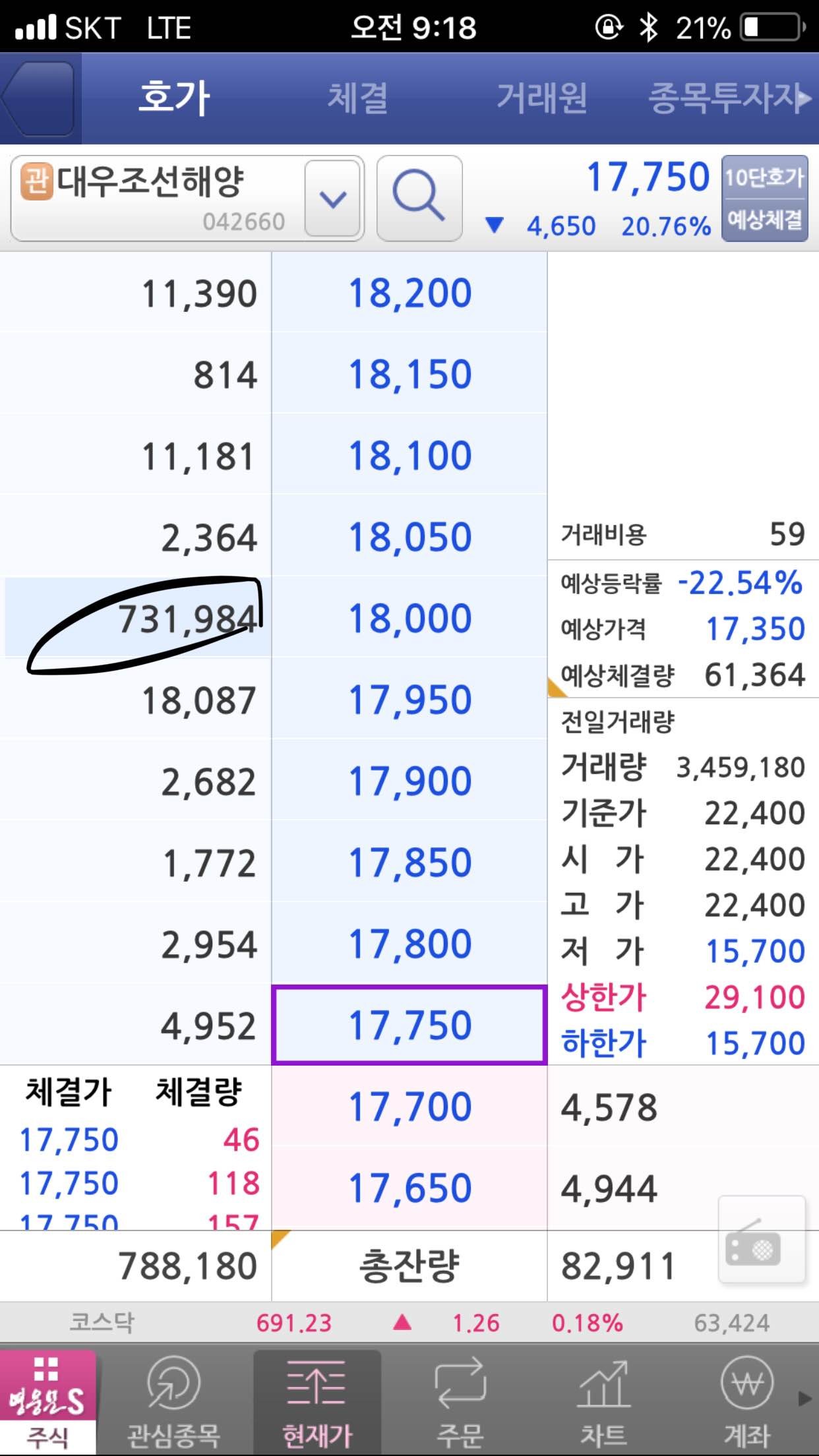Tap the 전일거래량 label
819x1456 pixels.
click(617, 721)
